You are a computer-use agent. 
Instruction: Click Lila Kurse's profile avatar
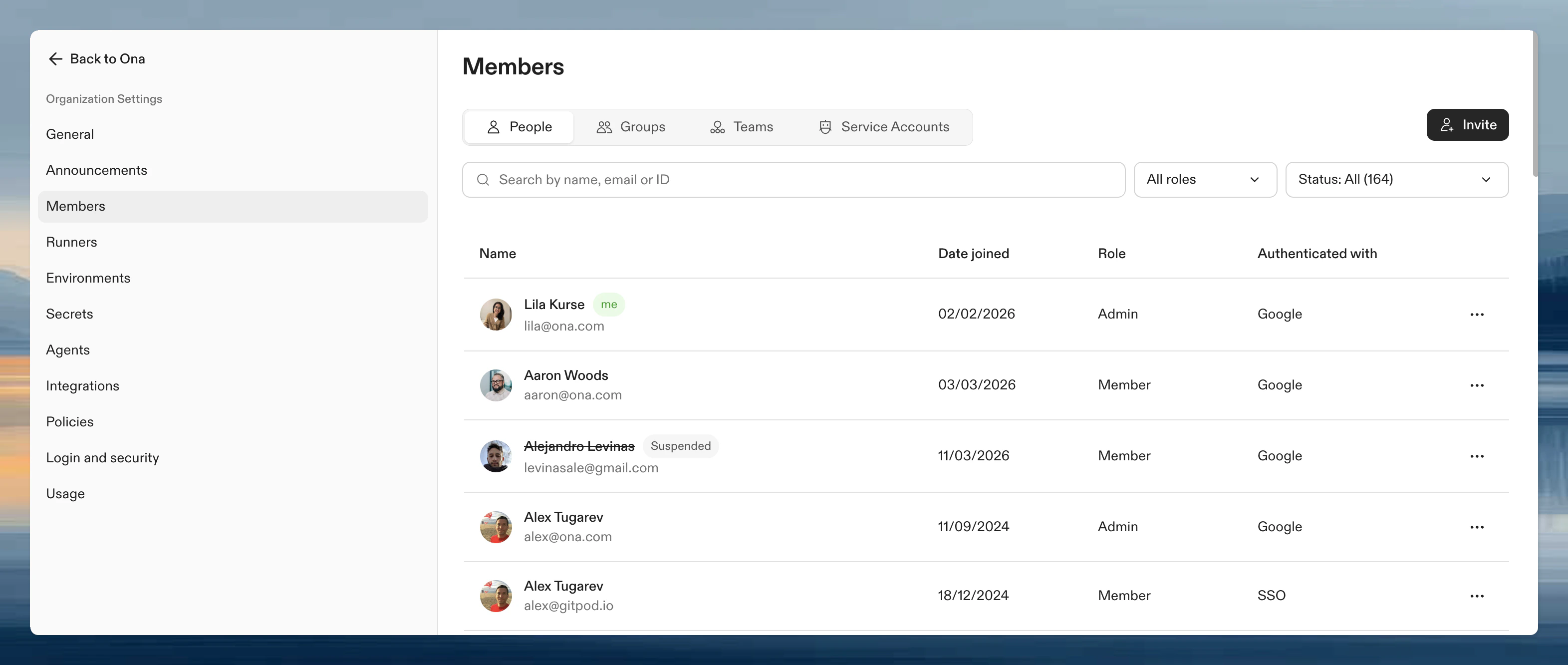pos(496,314)
